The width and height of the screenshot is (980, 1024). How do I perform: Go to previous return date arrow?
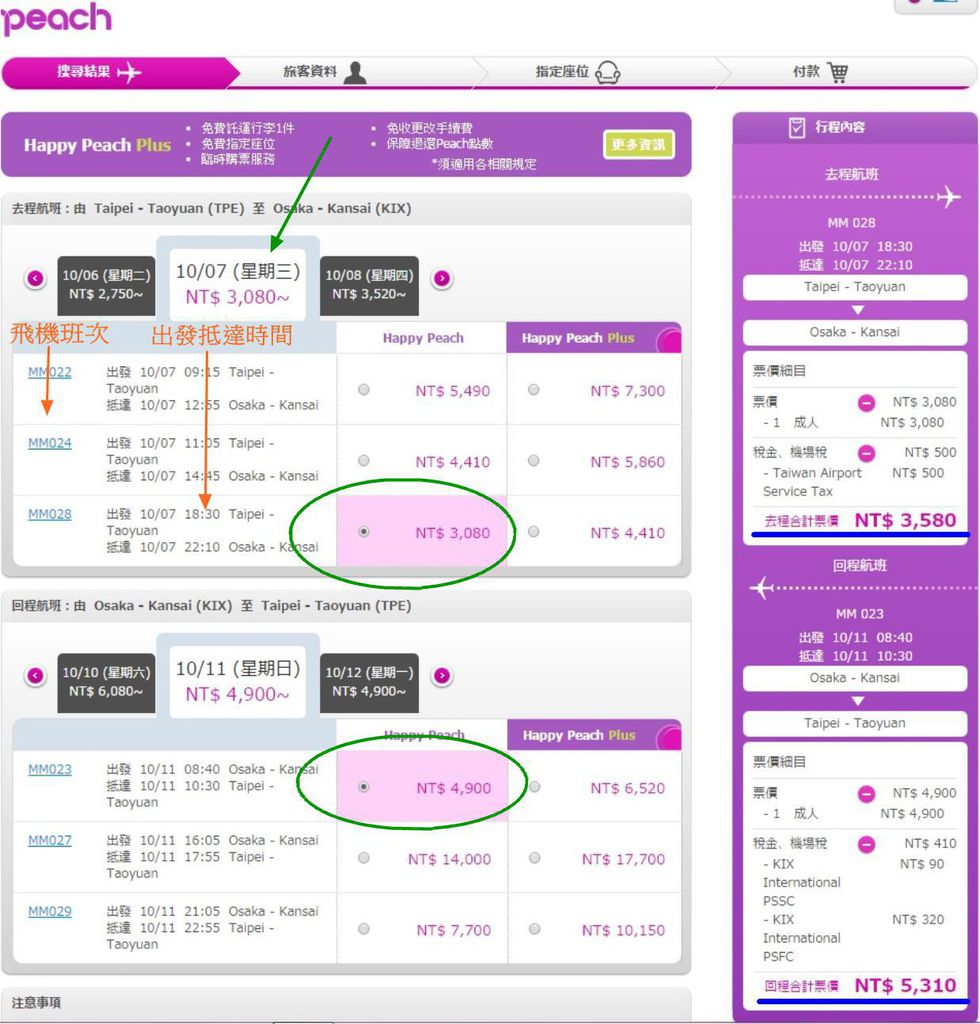pyautogui.click(x=35, y=675)
